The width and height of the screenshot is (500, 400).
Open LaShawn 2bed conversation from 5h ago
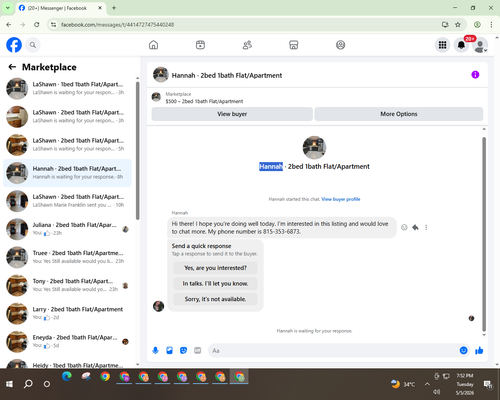pos(67,145)
